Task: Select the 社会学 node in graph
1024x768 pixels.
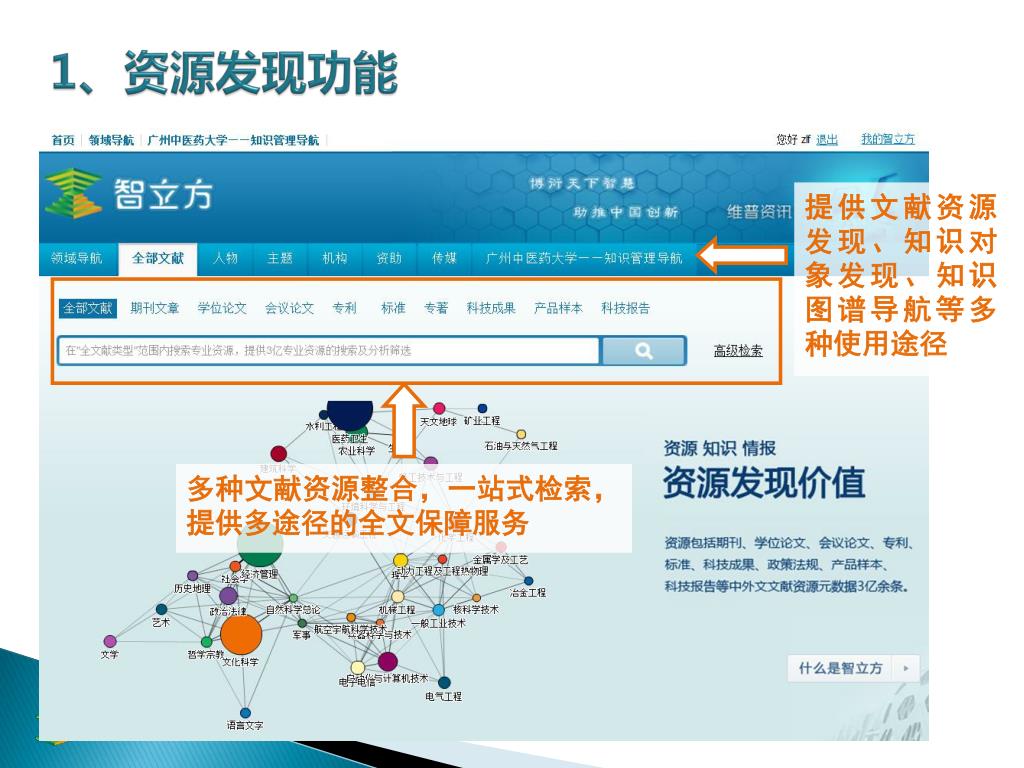Action: 235,566
